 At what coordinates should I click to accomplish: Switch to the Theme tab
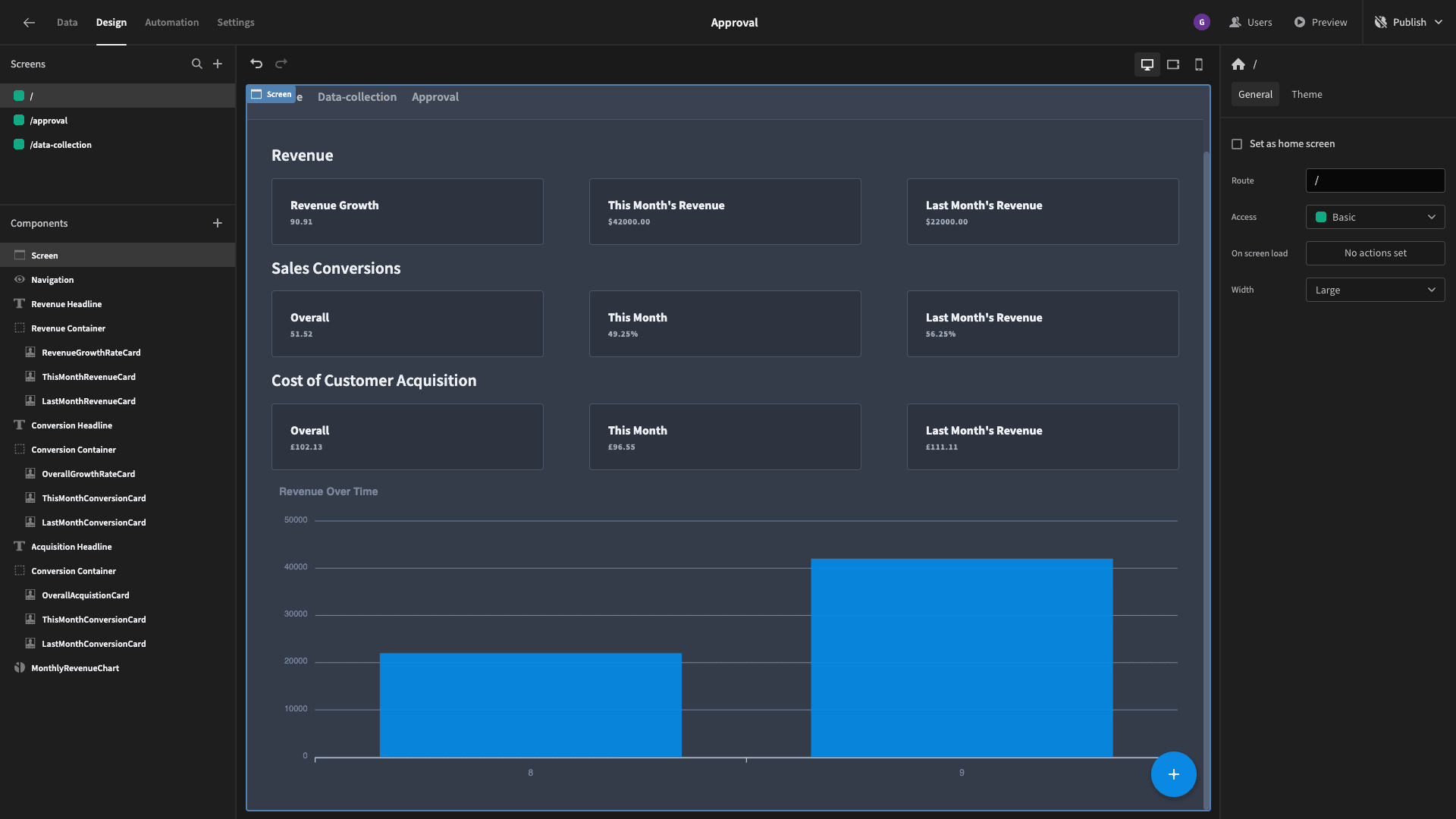coord(1307,94)
